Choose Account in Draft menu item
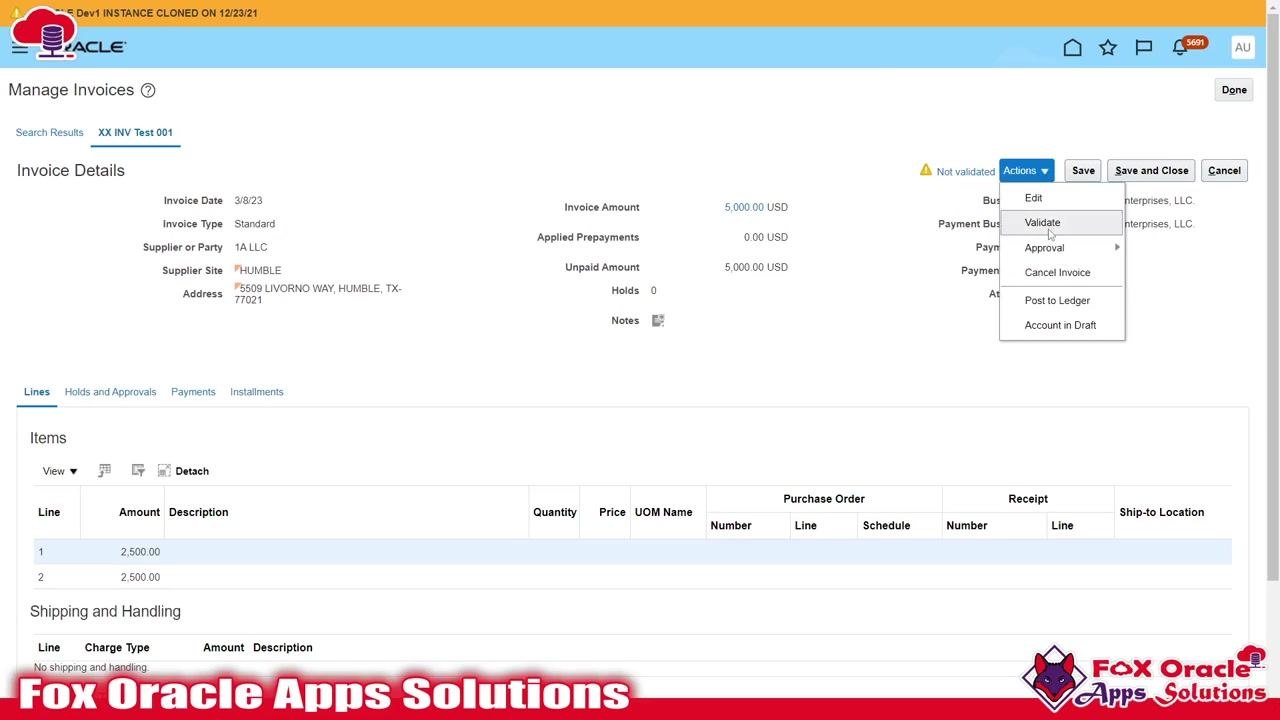This screenshot has height=720, width=1280. click(1060, 325)
